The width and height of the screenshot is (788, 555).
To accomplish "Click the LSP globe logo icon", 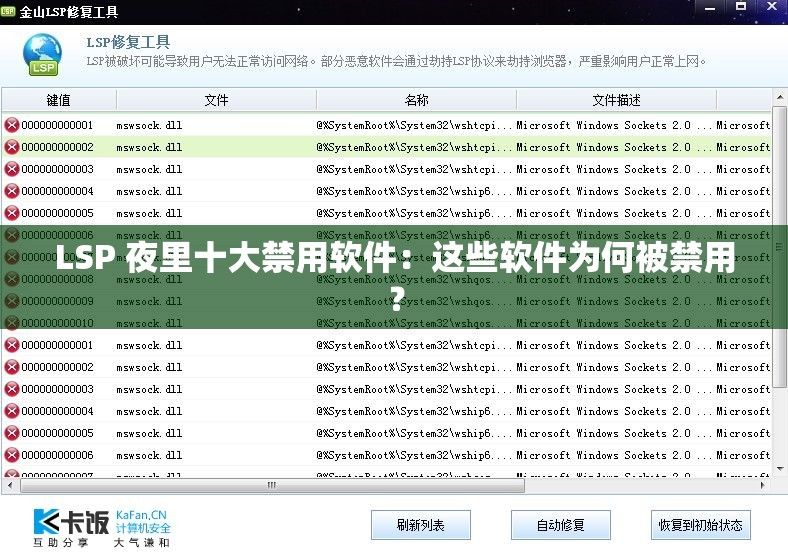I will [42, 55].
